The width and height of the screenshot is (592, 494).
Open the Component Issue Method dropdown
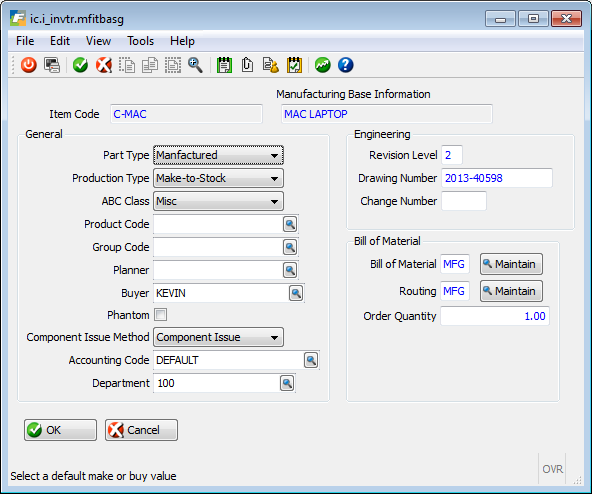pos(218,337)
